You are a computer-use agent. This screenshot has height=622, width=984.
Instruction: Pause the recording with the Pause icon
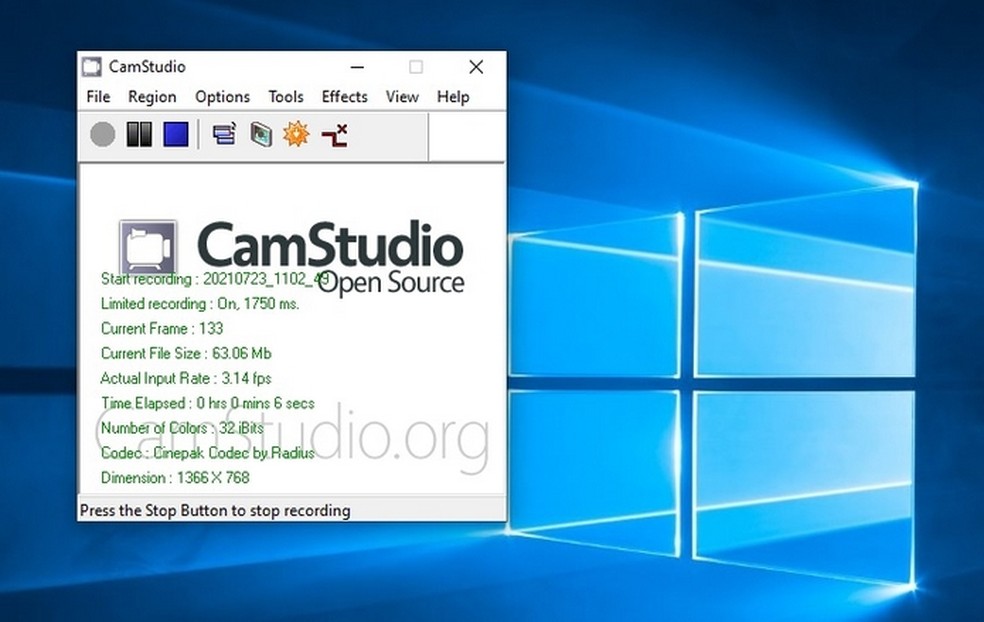(x=139, y=134)
